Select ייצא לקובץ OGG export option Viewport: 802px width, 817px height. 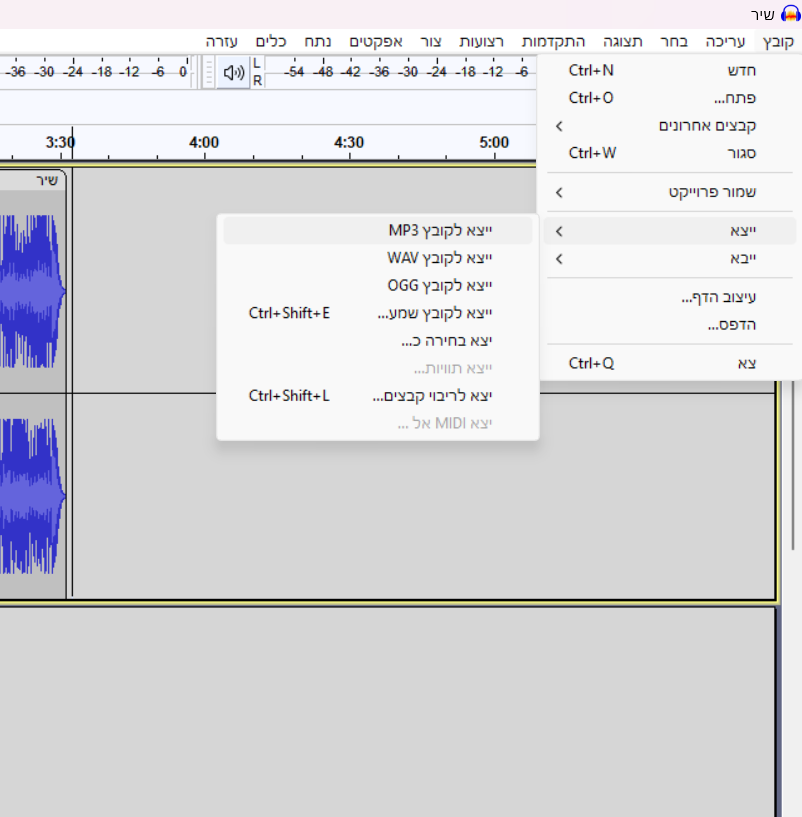pyautogui.click(x=378, y=286)
